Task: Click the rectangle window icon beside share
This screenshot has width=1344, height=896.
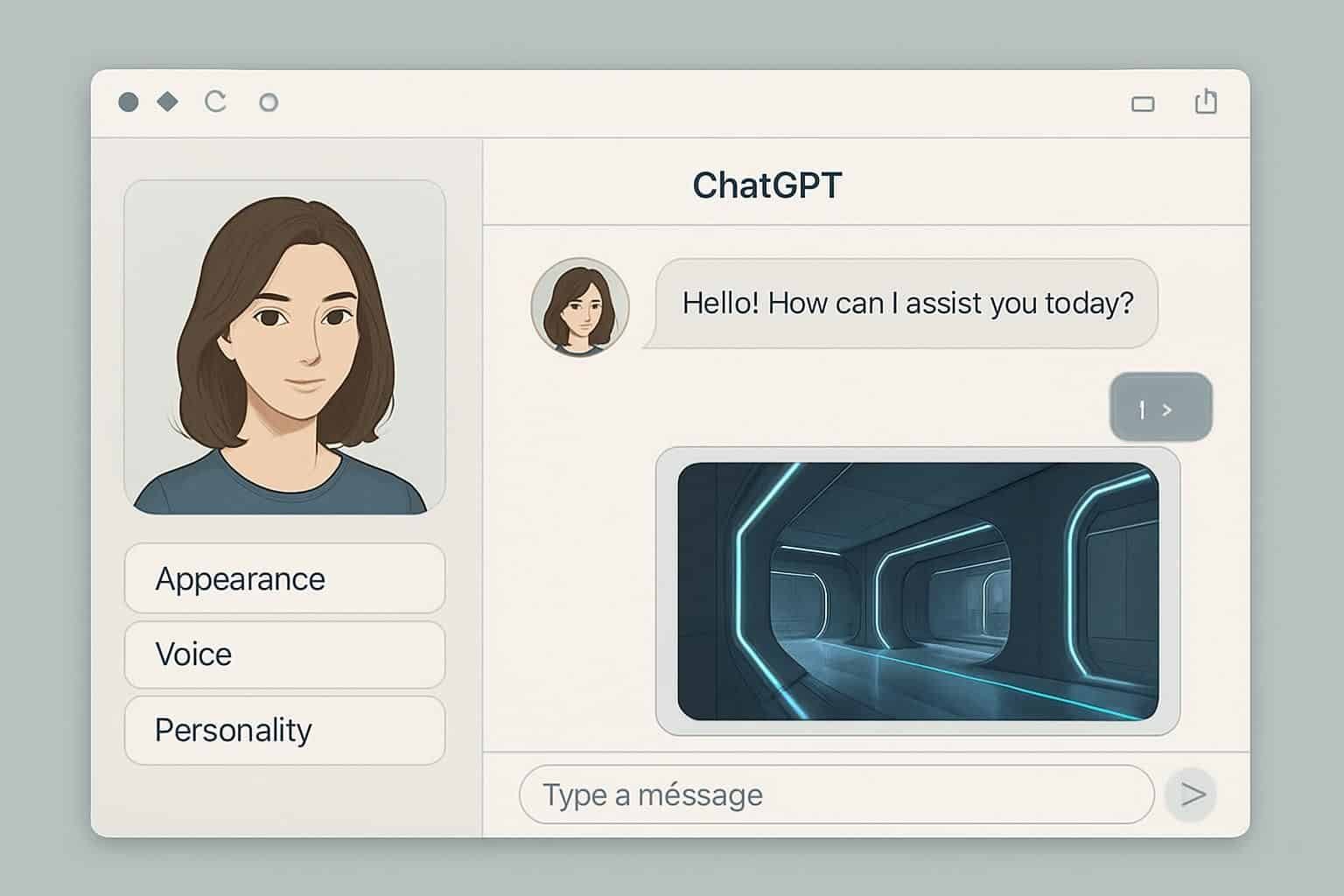Action: 1143,104
